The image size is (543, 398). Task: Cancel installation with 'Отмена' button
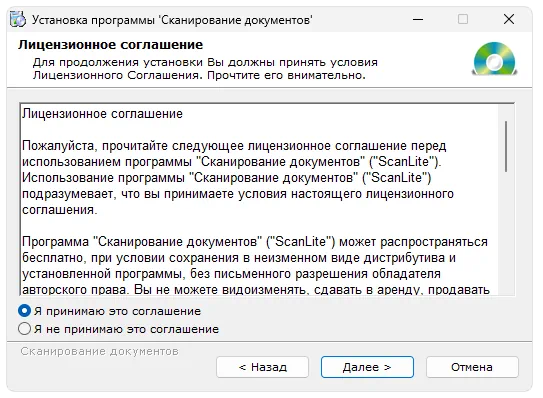click(x=472, y=367)
